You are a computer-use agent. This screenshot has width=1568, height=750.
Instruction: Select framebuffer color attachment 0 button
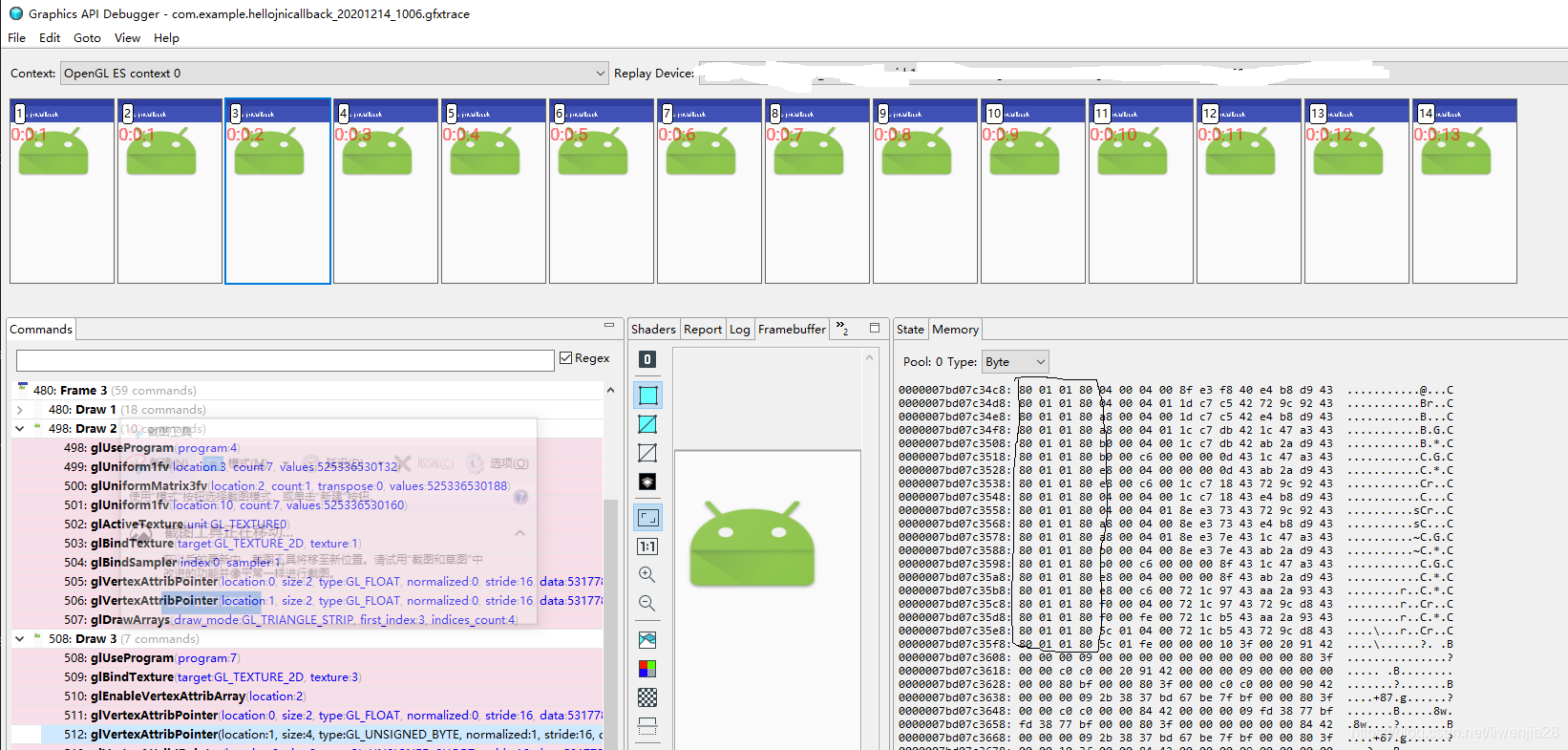647,359
